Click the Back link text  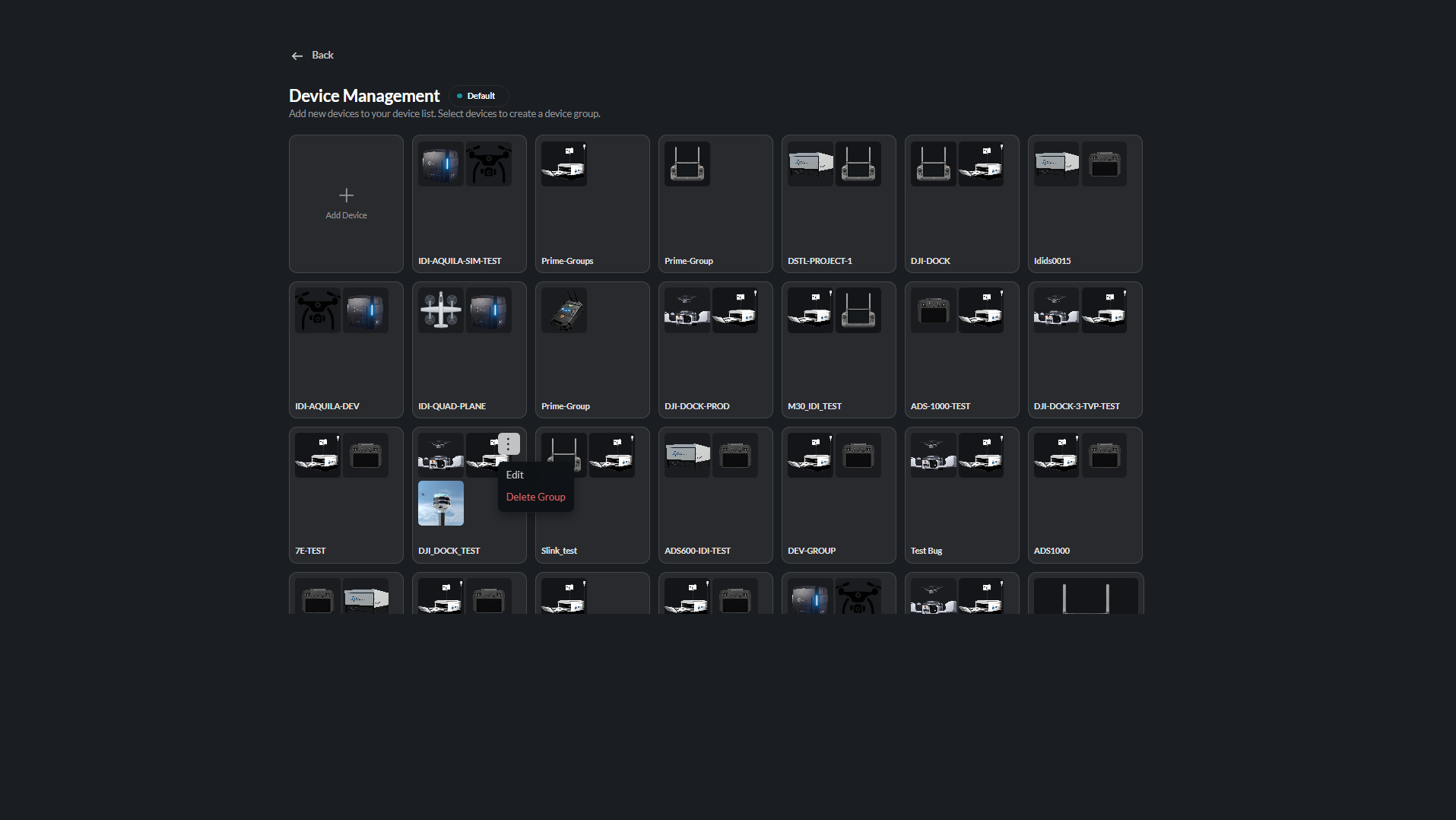coord(322,56)
